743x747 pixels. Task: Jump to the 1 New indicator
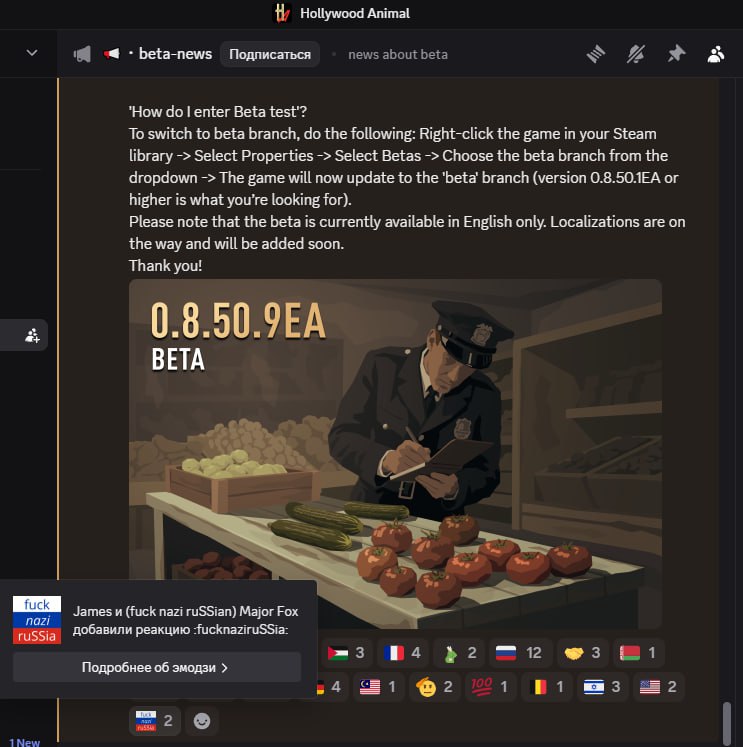click(25, 742)
